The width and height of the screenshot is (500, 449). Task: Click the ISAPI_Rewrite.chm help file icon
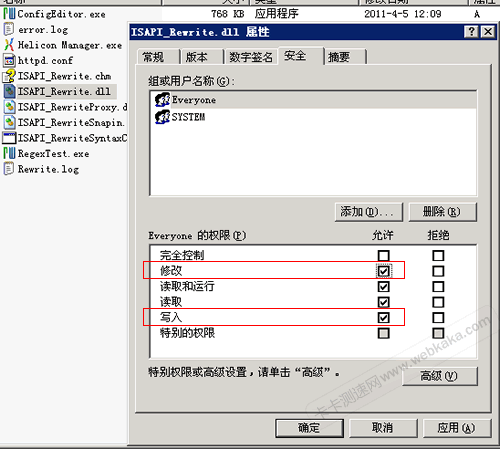[9, 76]
